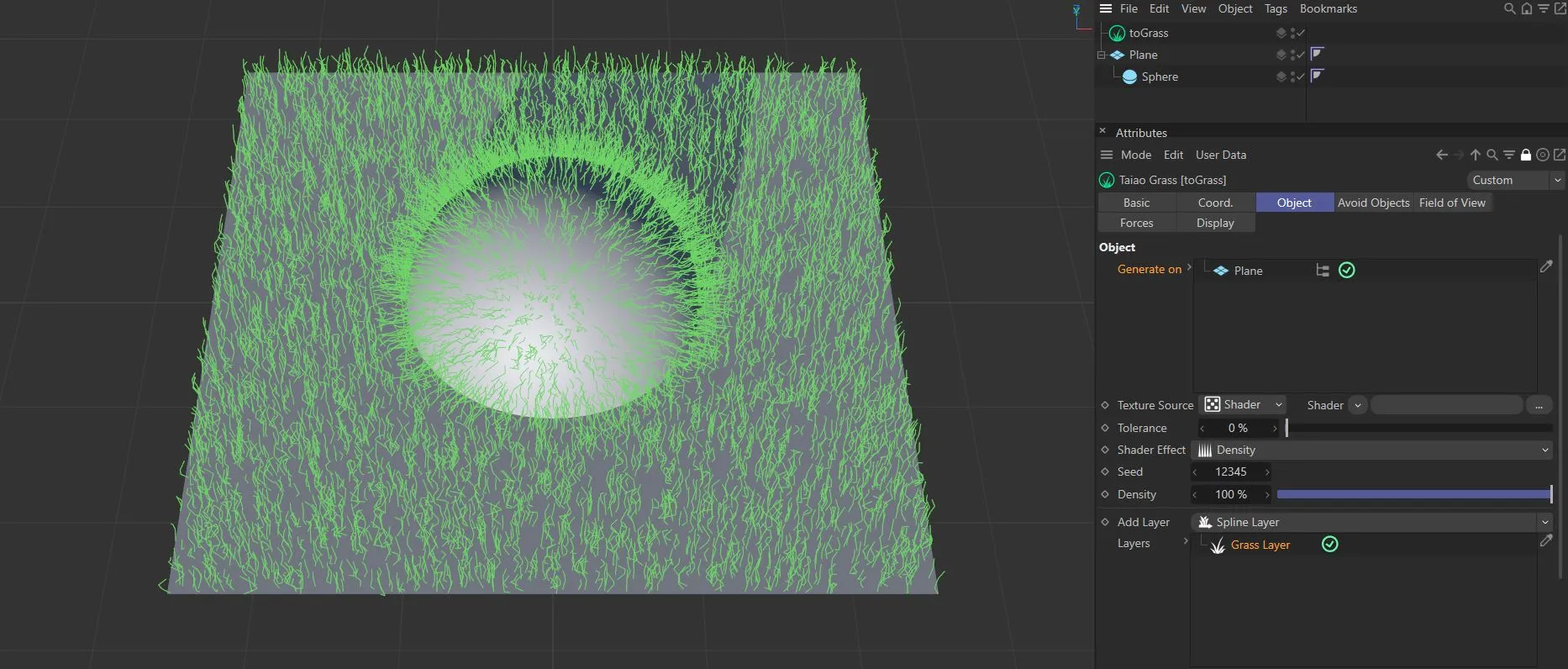Click the Sphere display tag icon
This screenshot has height=669, width=1568.
point(1317,76)
